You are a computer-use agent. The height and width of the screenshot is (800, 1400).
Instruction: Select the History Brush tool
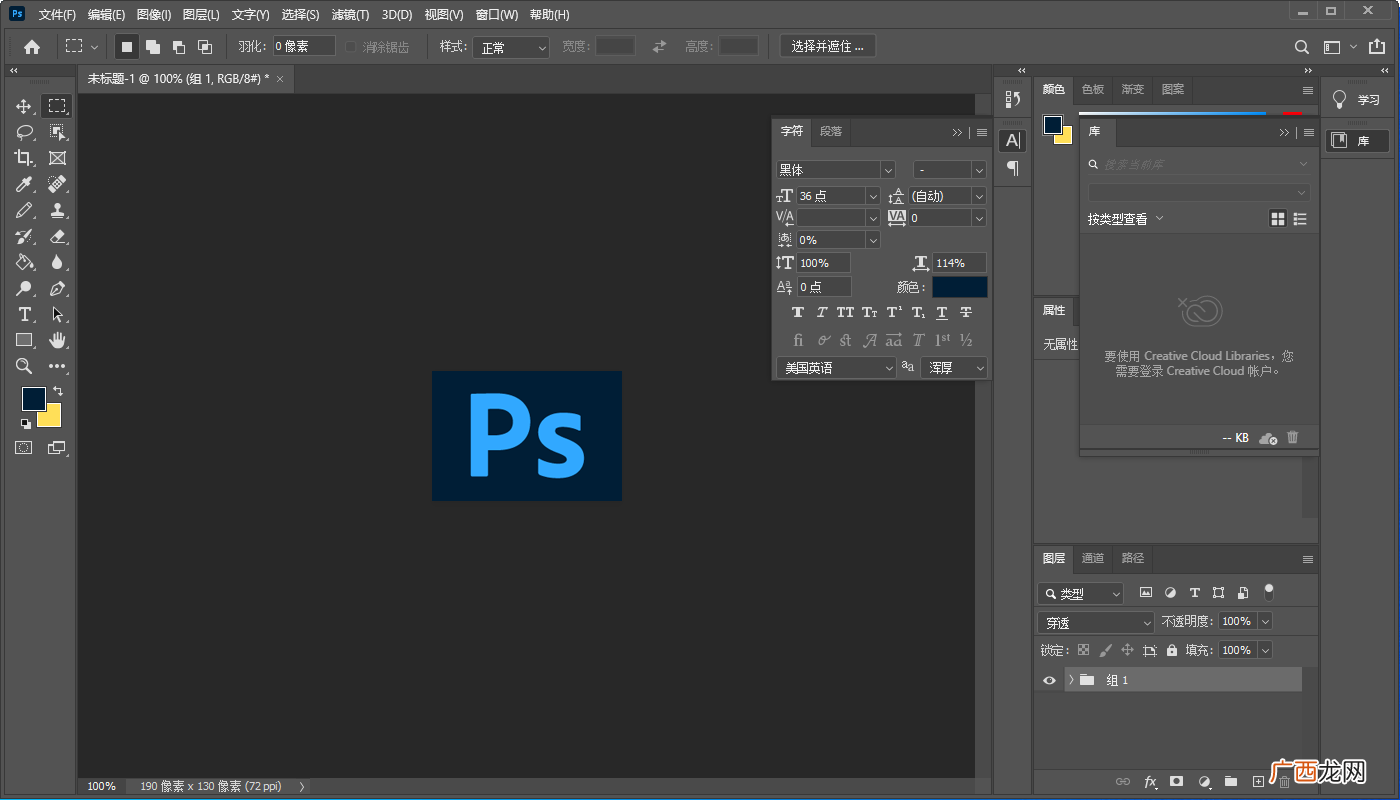coord(24,236)
